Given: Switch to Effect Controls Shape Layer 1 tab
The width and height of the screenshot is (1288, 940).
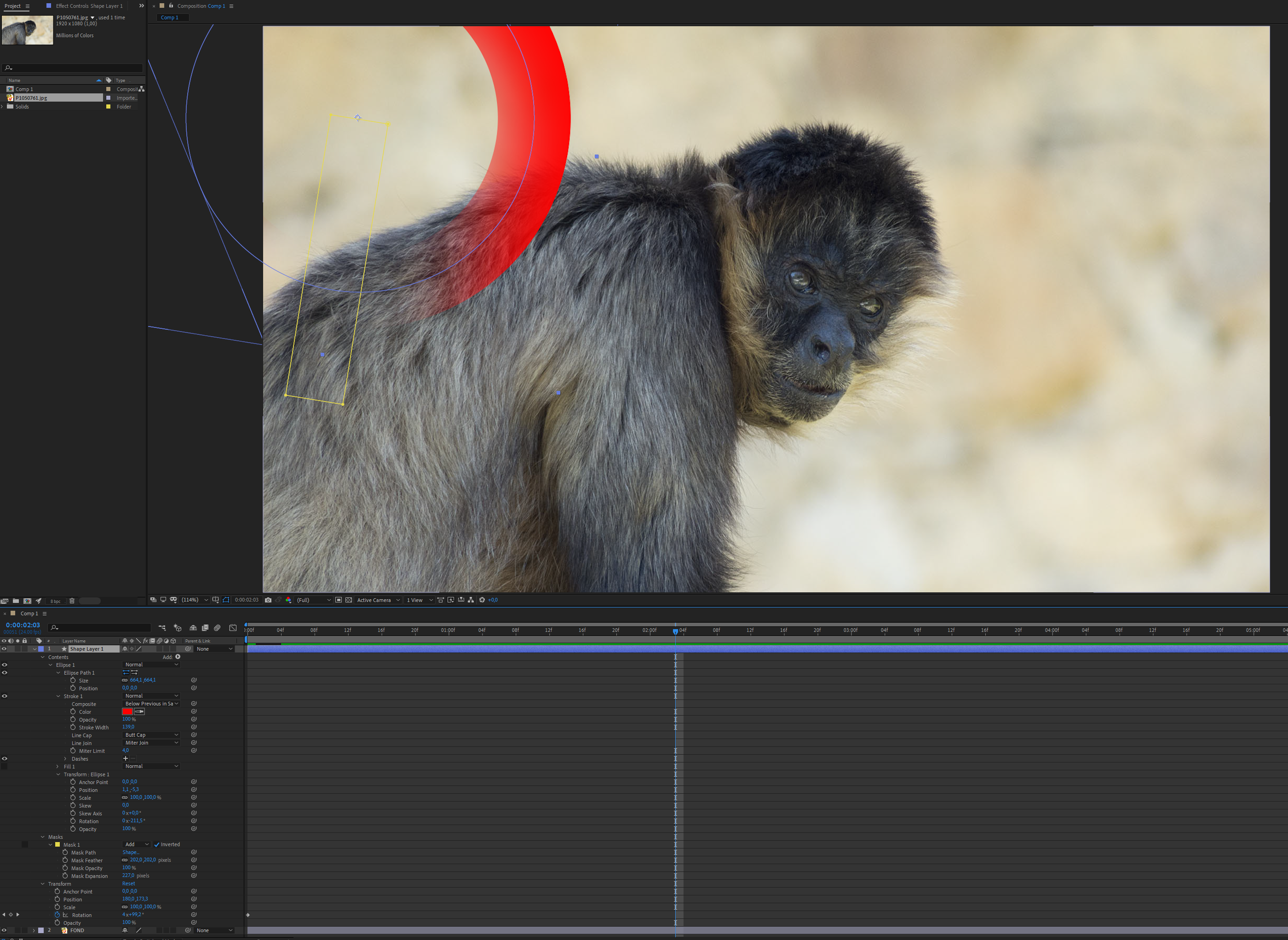Looking at the screenshot, I should (89, 6).
